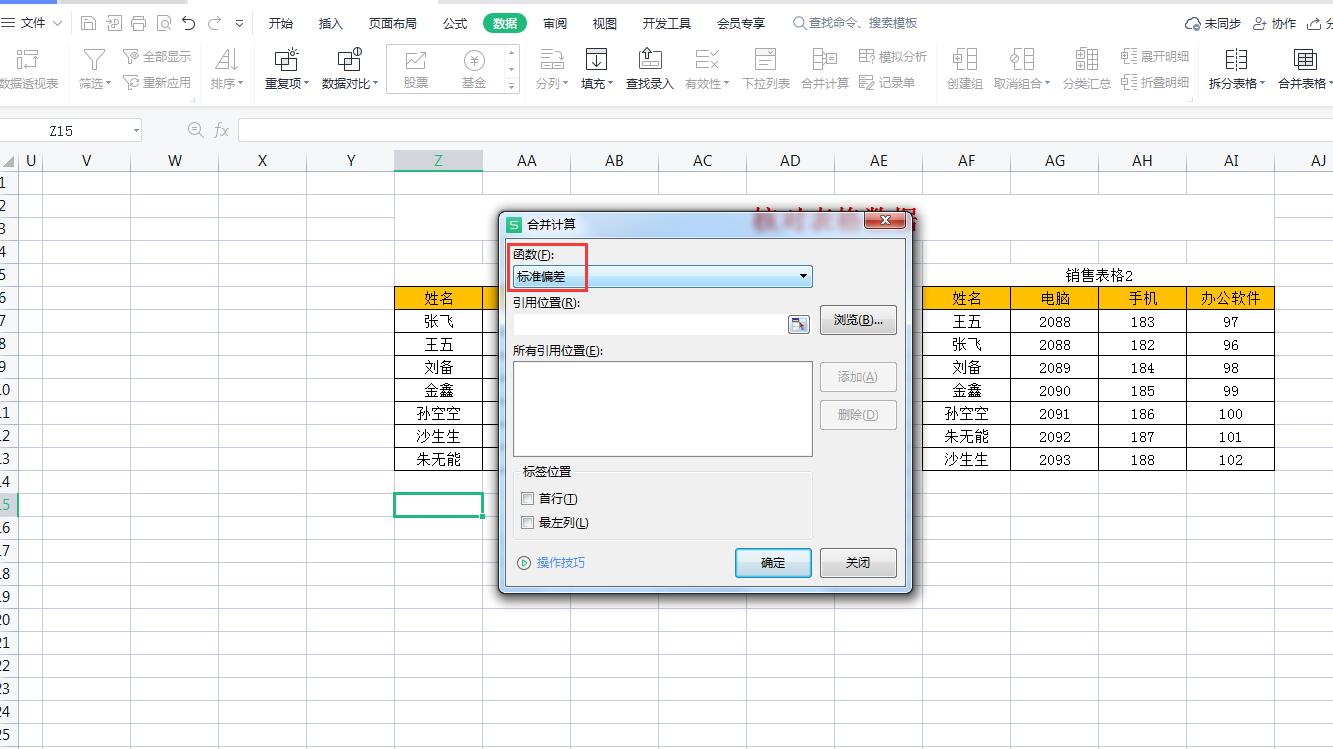Switch to the 公式 ribbon tab
Viewport: 1333px width, 749px height.
click(455, 23)
